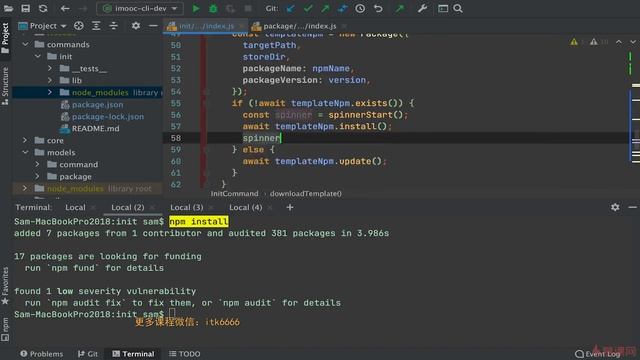Viewport: 640px width, 360px height.
Task: Switch to the Local (3) terminal tab
Action: [187, 207]
